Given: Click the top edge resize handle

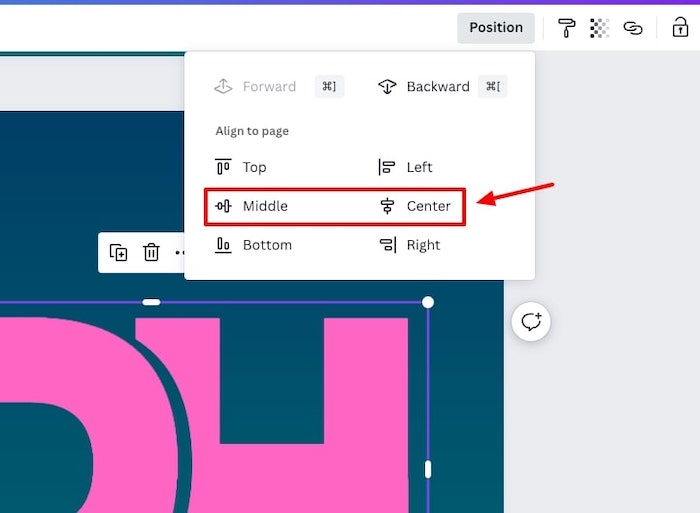Looking at the screenshot, I should 151,302.
